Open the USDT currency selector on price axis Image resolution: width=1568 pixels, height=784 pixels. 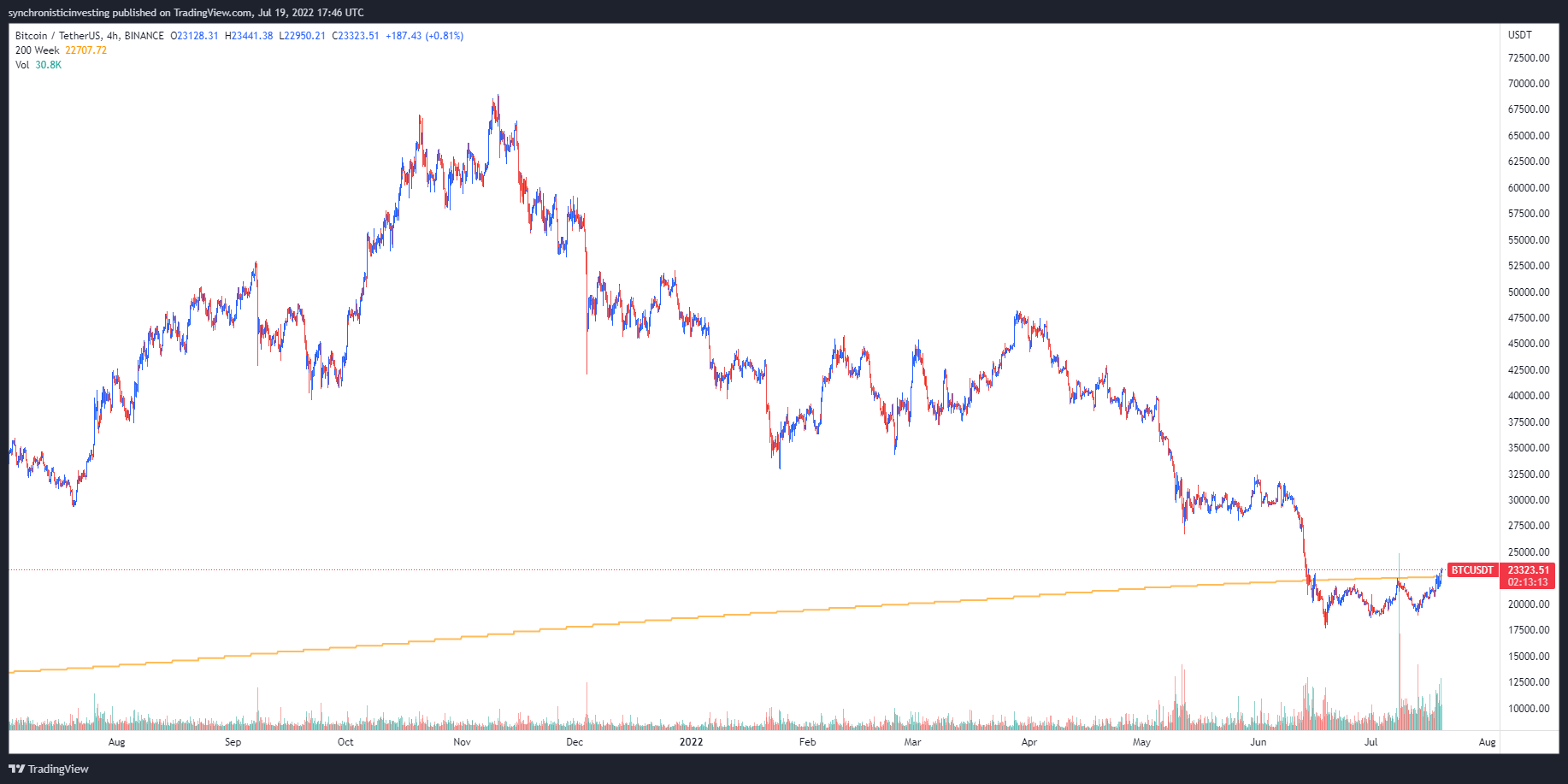click(x=1519, y=35)
